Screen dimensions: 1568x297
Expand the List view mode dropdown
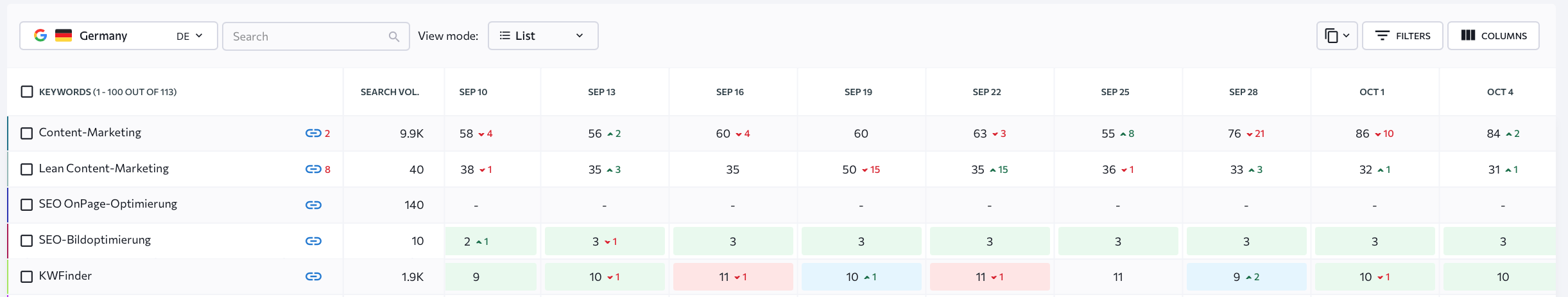[x=543, y=36]
